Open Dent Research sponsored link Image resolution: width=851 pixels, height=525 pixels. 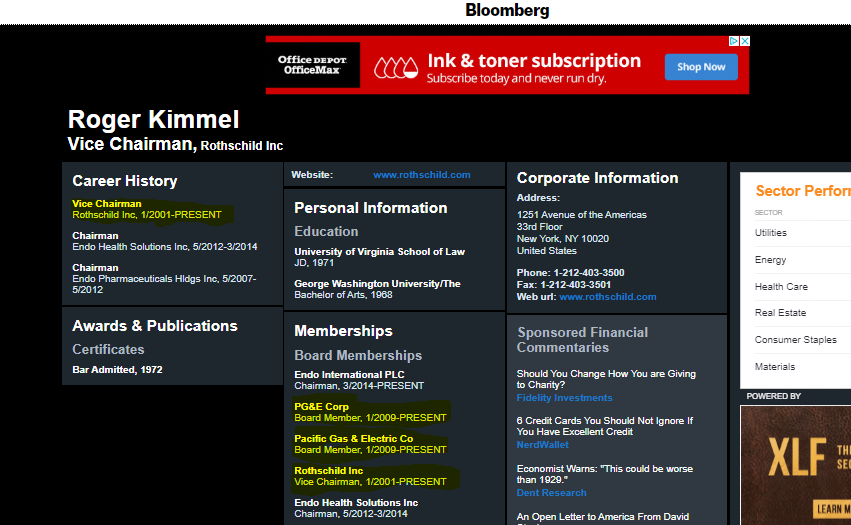pyautogui.click(x=551, y=492)
